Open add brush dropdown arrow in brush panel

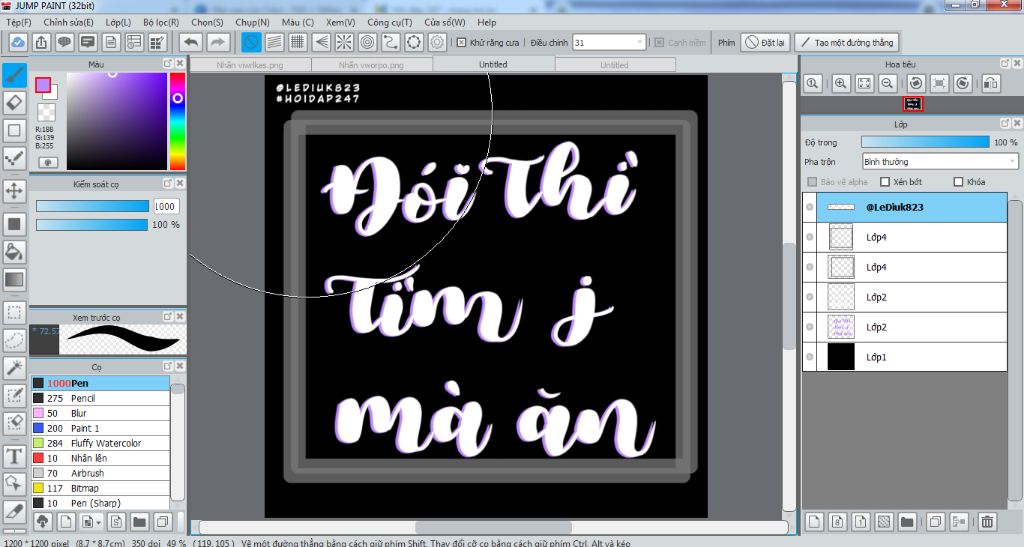tap(99, 522)
